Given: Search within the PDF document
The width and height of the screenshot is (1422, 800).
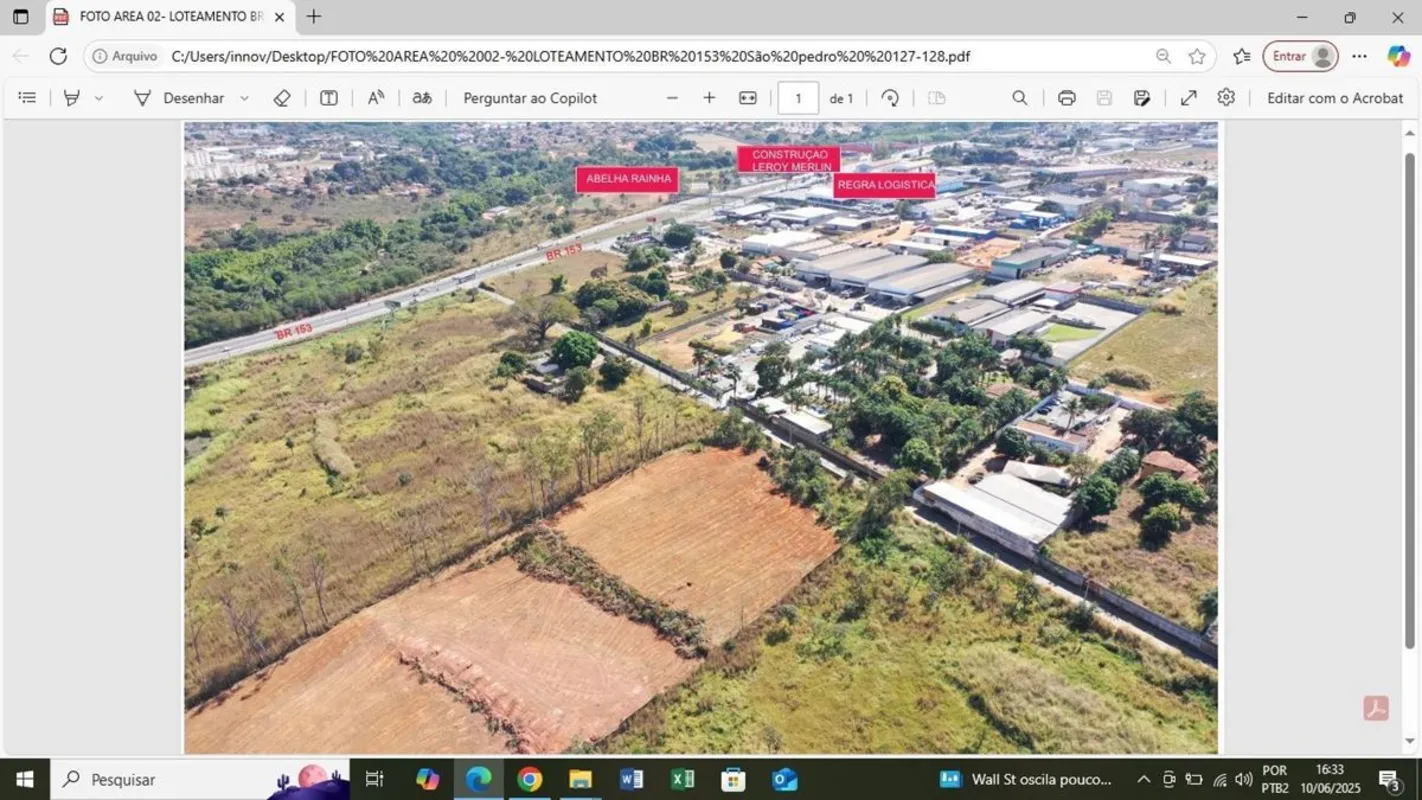Looking at the screenshot, I should point(1019,98).
